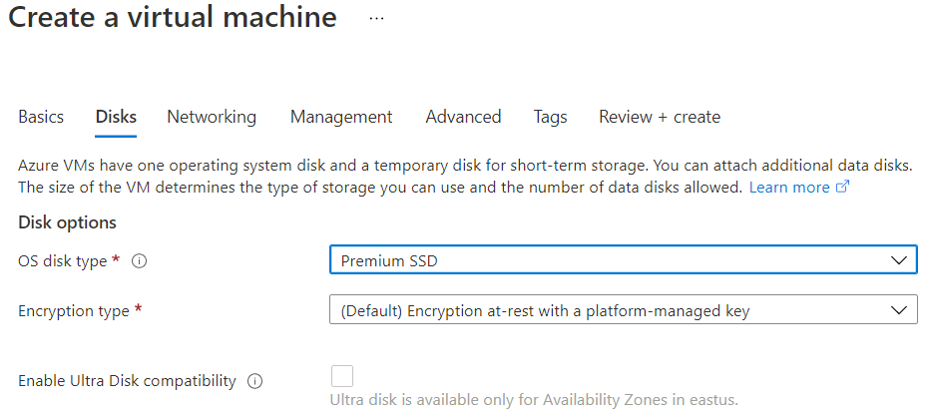Click the Create a virtual machine title
This screenshot has height=418, width=936.
pos(173,17)
